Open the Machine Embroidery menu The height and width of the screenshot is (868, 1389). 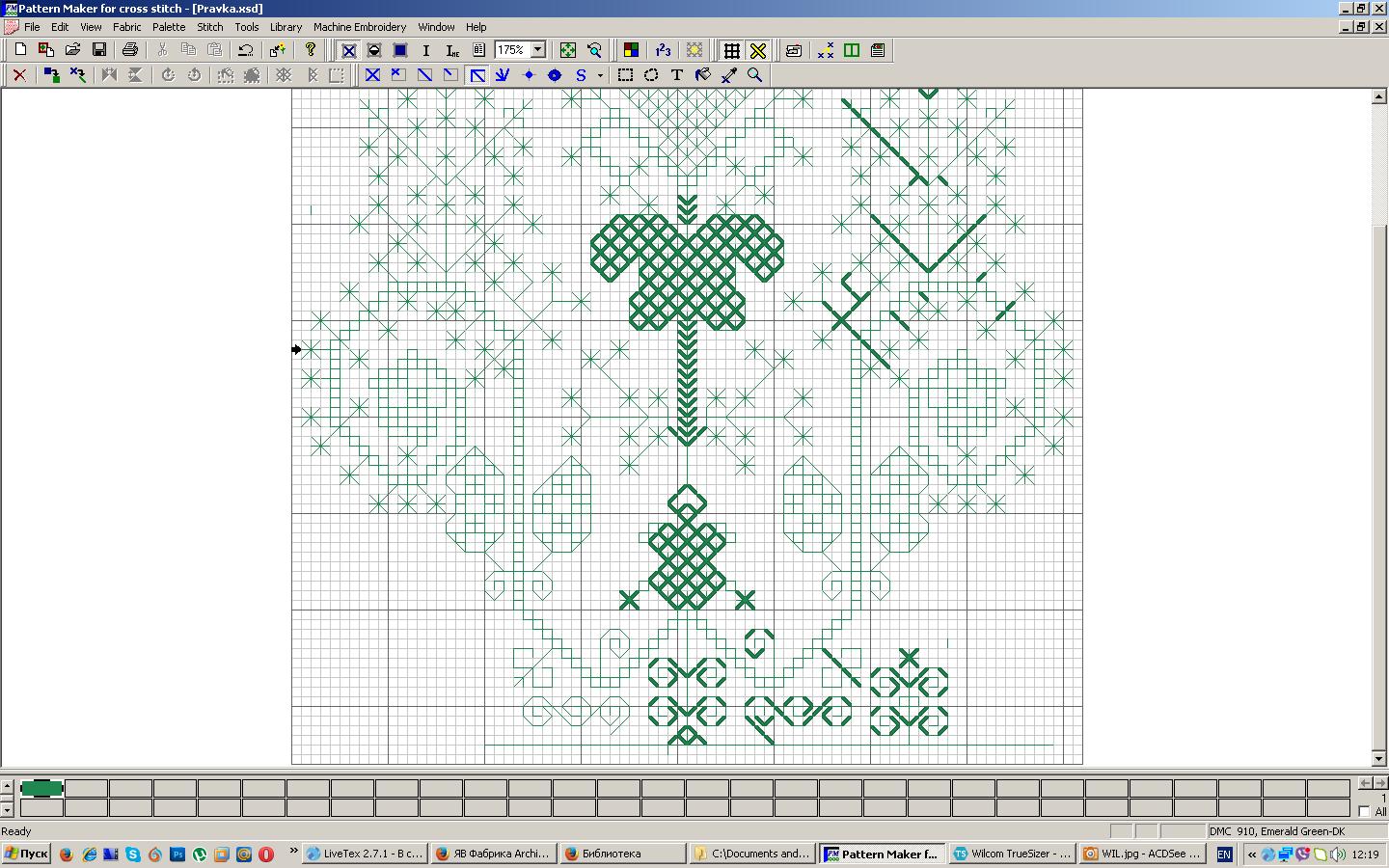coord(360,27)
